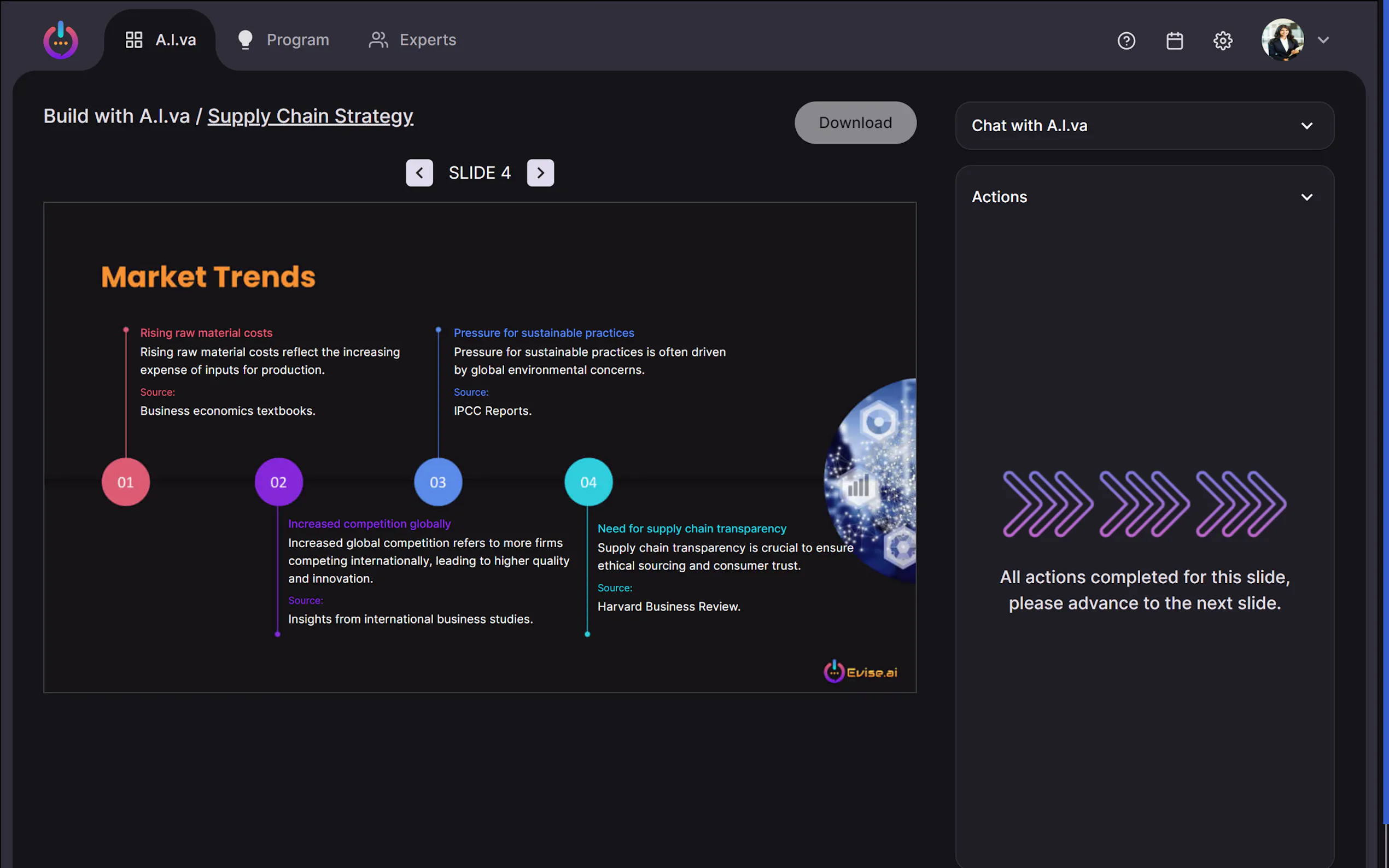Click the Market Trends slide title
This screenshot has height=868, width=1389.
(x=208, y=277)
